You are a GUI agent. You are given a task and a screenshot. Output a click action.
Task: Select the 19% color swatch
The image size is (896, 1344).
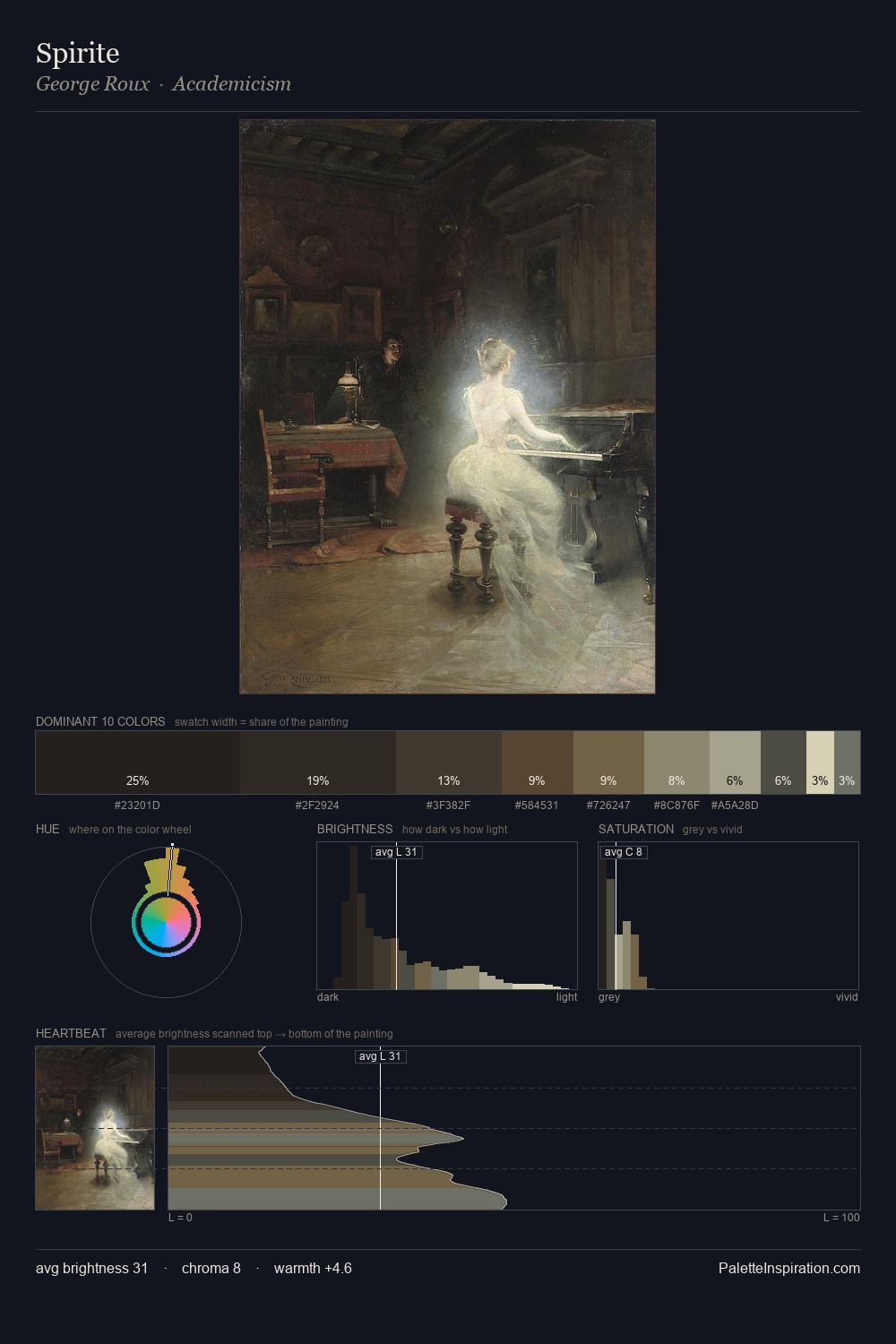click(x=318, y=762)
